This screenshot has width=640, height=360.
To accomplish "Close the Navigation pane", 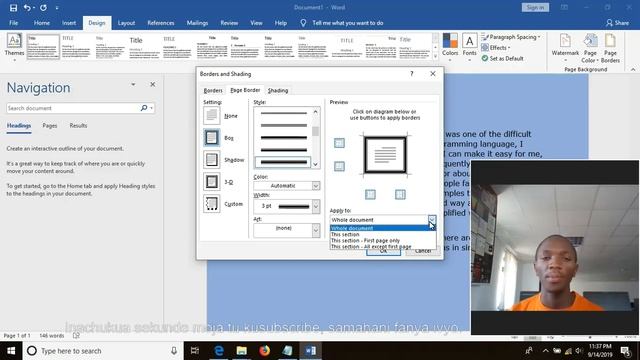I will tap(153, 84).
